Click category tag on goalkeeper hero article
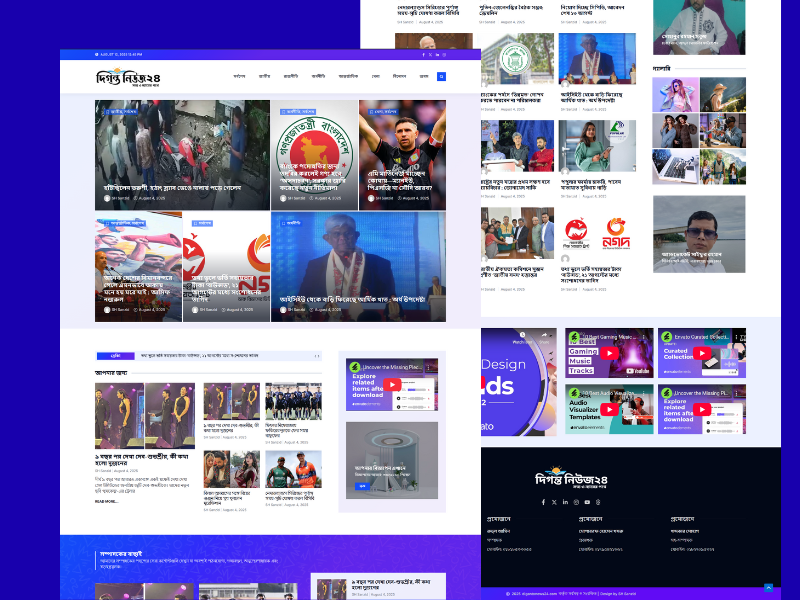 [x=383, y=112]
